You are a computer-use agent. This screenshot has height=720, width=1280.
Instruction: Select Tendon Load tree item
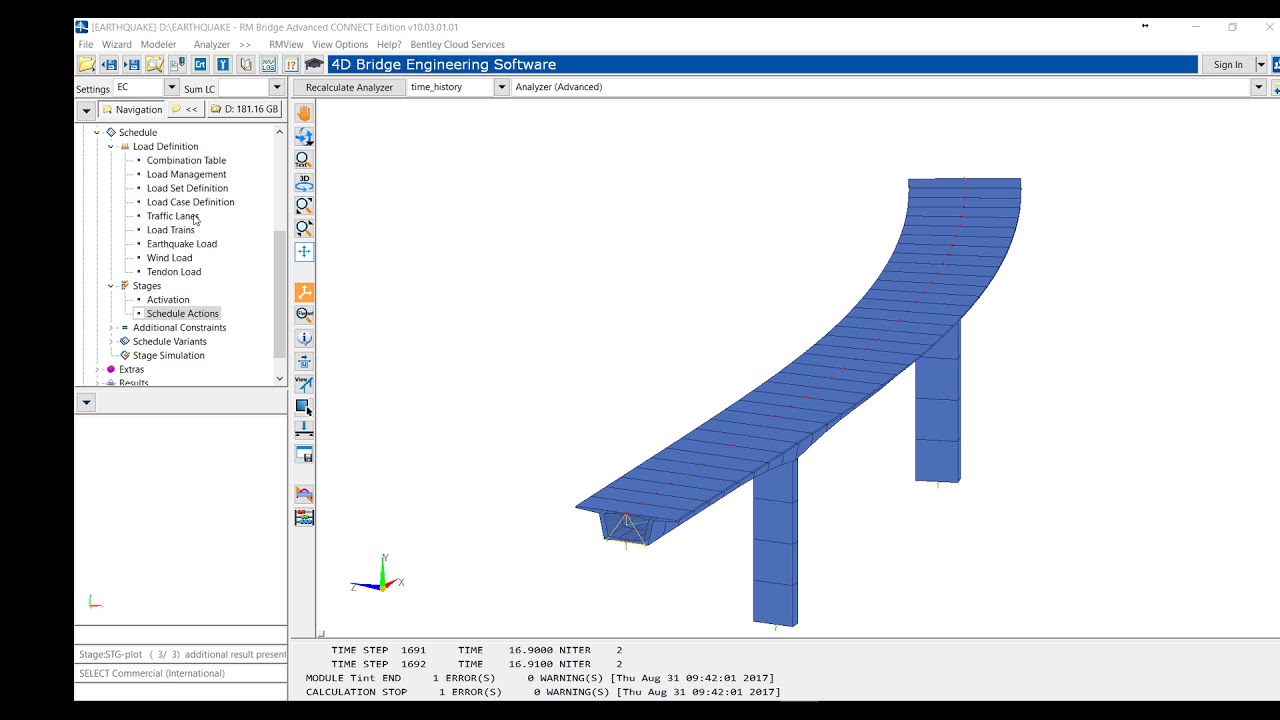coord(174,272)
